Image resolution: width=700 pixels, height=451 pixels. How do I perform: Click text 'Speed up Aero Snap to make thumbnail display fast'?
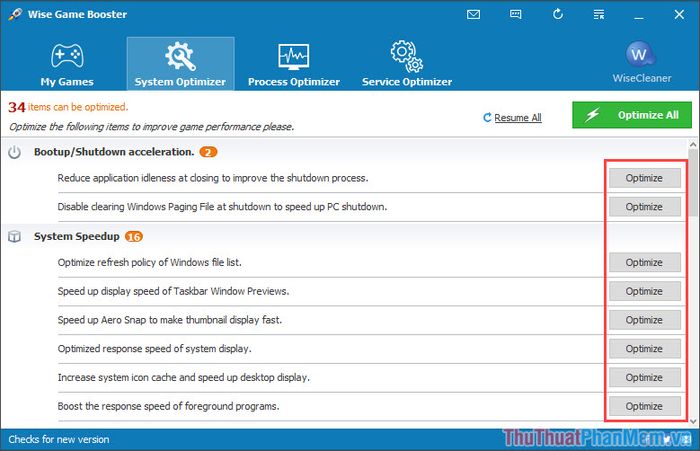click(x=170, y=320)
